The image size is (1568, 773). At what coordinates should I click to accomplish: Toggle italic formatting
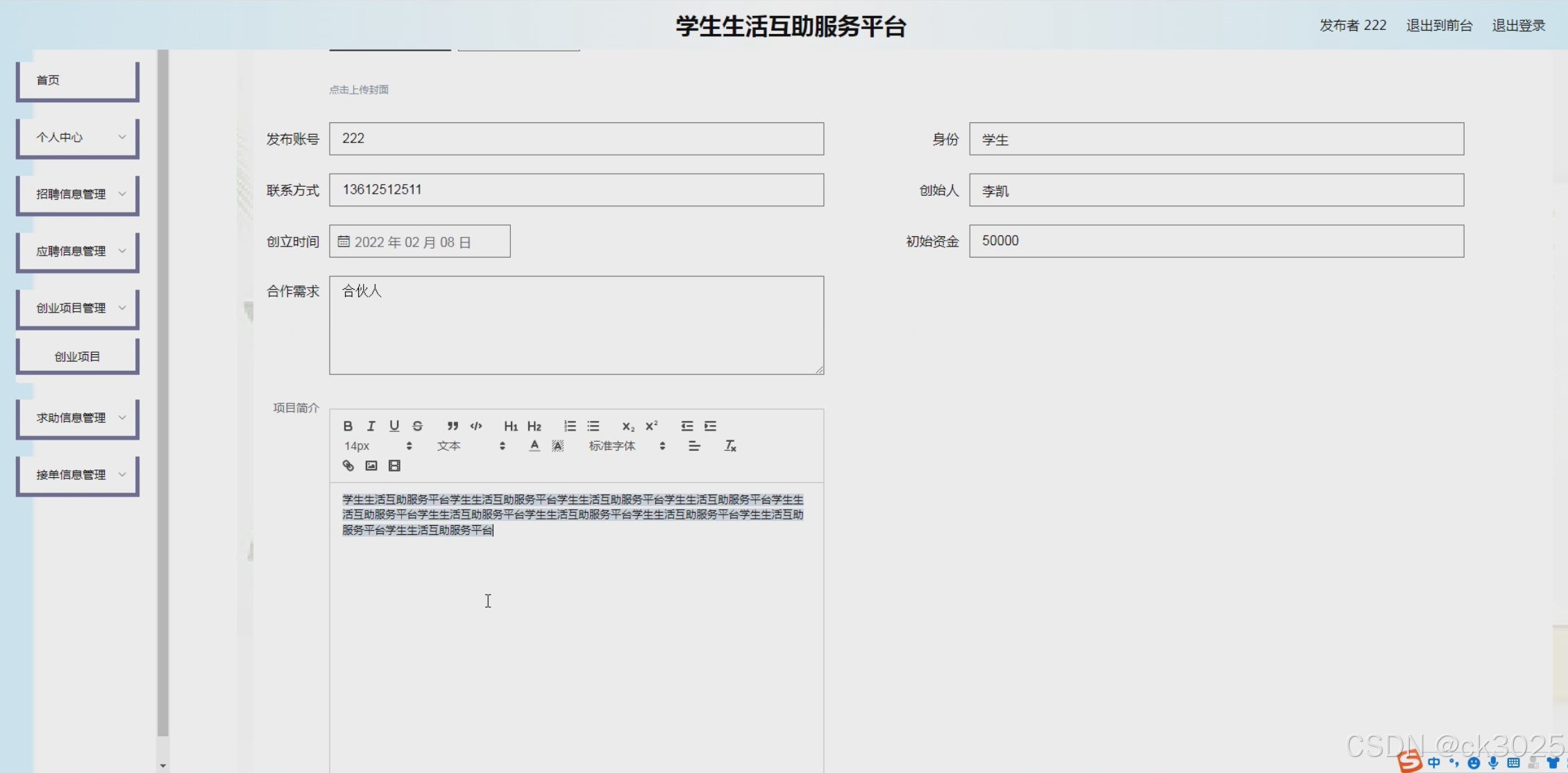pyautogui.click(x=371, y=426)
